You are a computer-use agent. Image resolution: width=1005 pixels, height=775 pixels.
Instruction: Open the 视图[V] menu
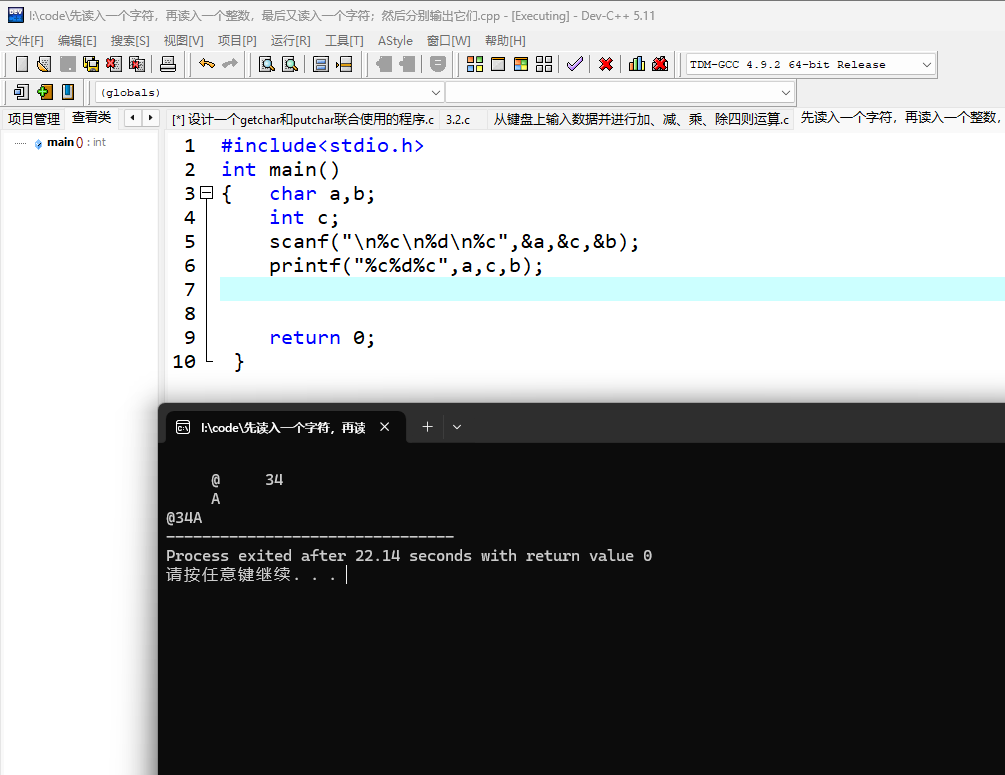click(x=183, y=40)
